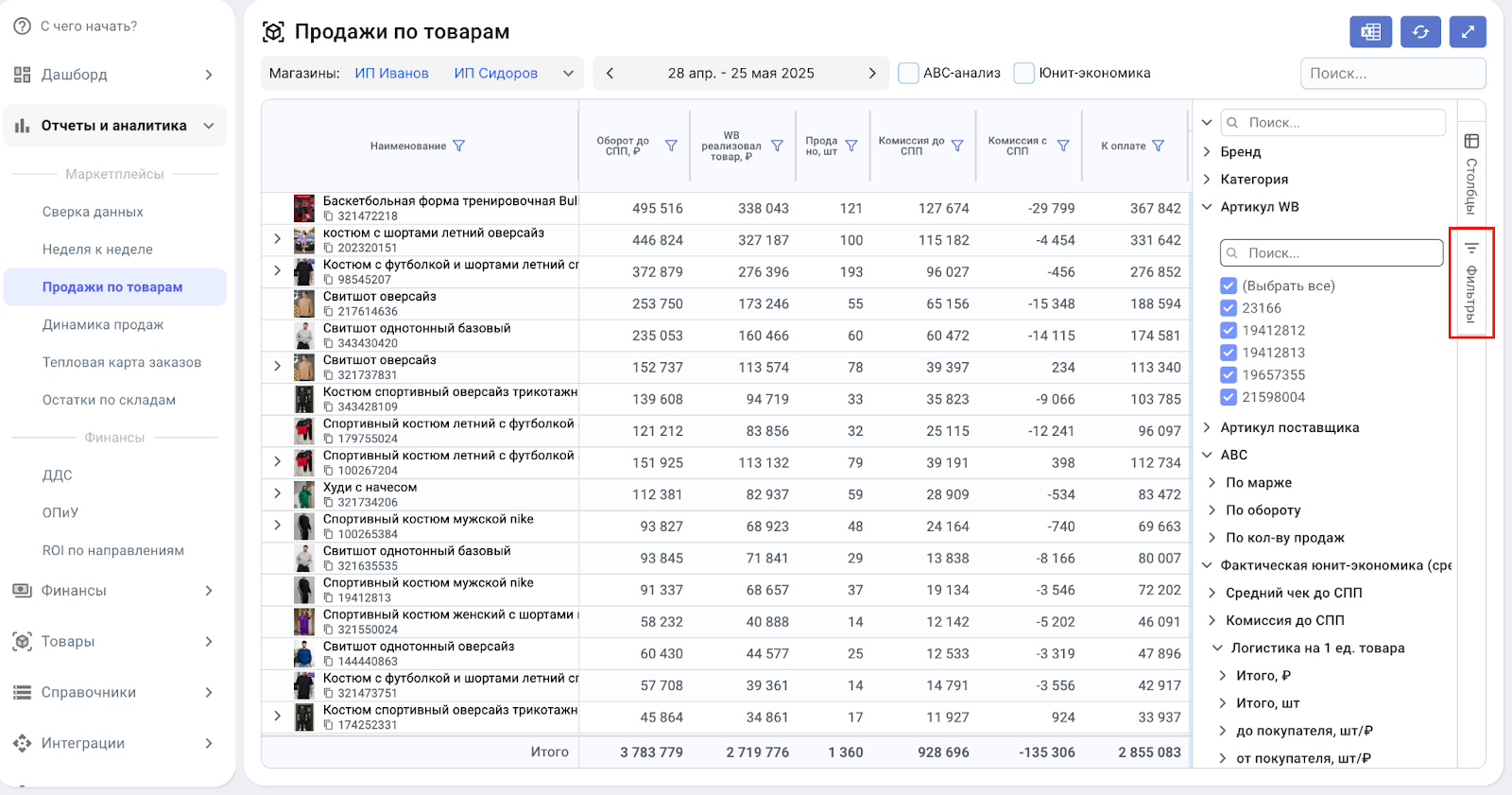Viewport: 1512px width, 795px height.
Task: Click the ИП Иванов store link
Action: coord(391,74)
